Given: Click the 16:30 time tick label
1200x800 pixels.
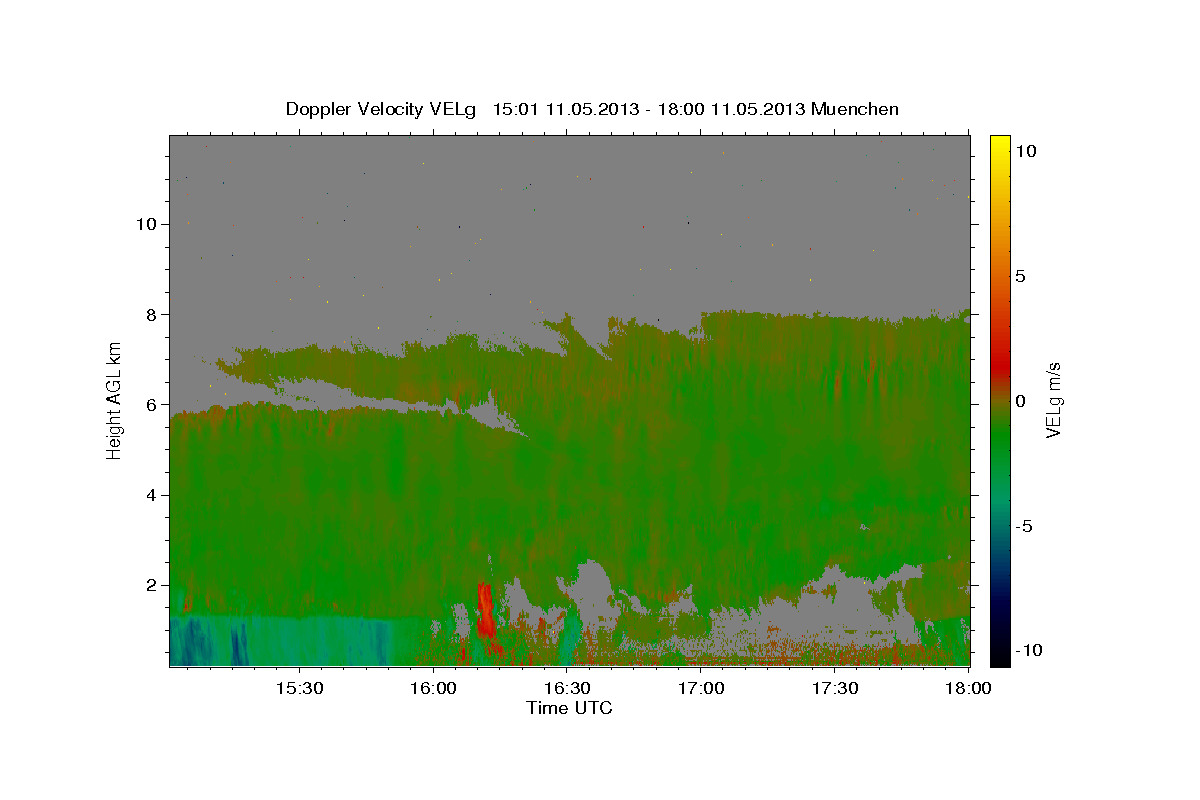Looking at the screenshot, I should [568, 688].
